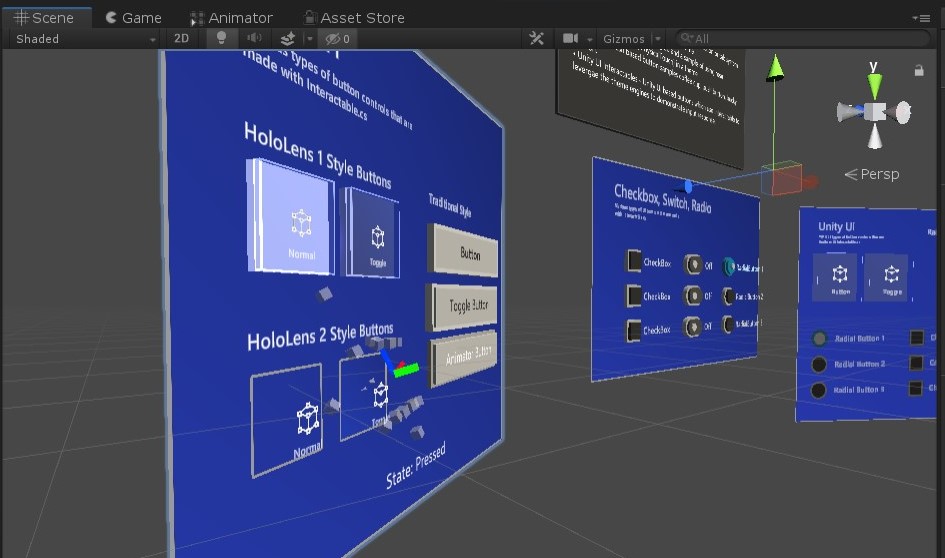Select the blue Z move handle tip
Image resolution: width=945 pixels, height=558 pixels.
pyautogui.click(x=688, y=186)
